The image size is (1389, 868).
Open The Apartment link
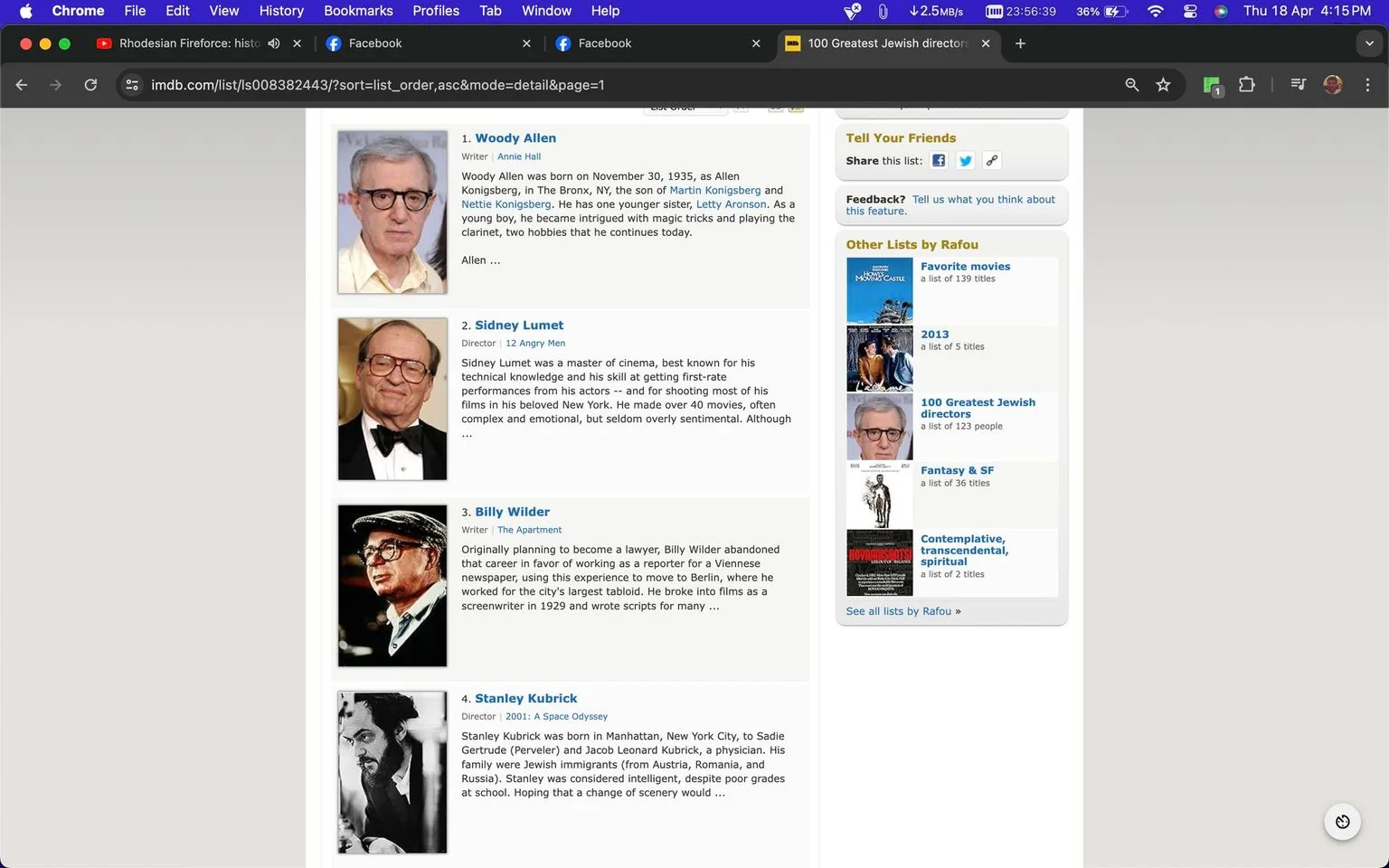529,530
